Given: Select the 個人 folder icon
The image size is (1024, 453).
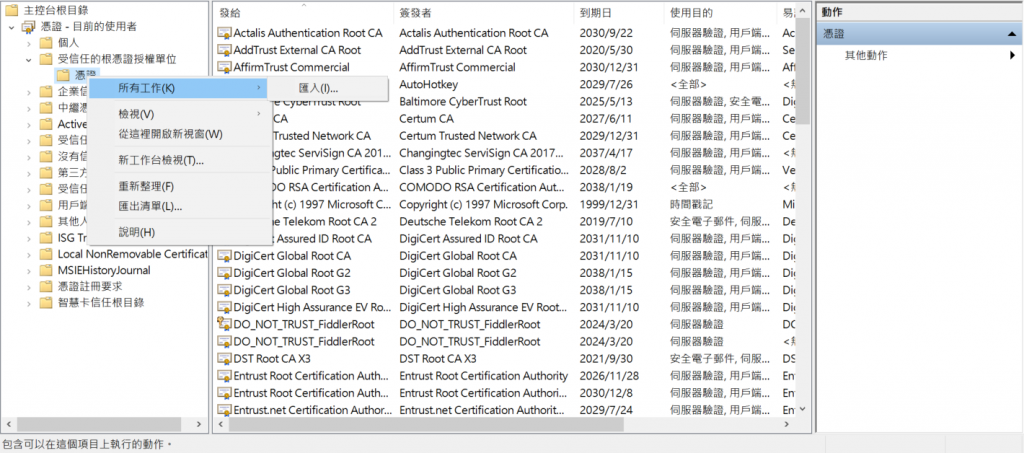Looking at the screenshot, I should [x=45, y=43].
